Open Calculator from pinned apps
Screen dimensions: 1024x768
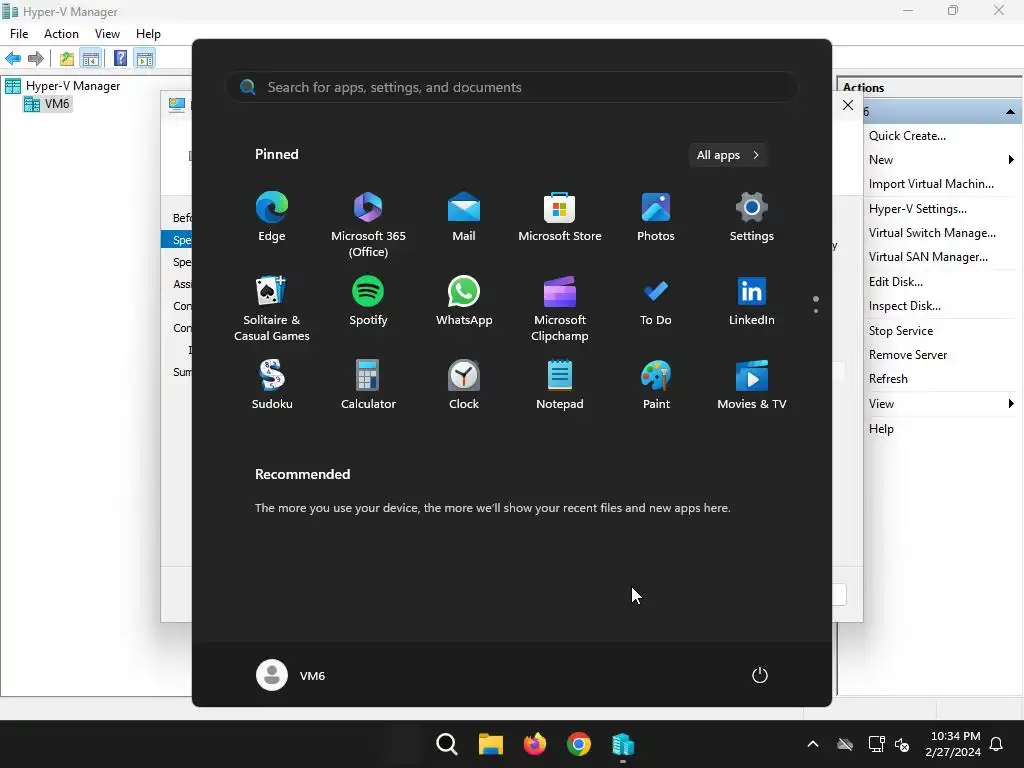click(x=368, y=385)
